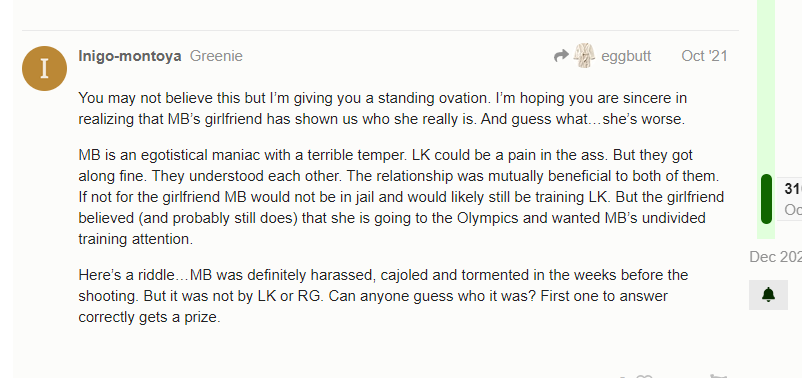Open eggbutt's small avatar picture
802x378 pixels.
[x=584, y=56]
